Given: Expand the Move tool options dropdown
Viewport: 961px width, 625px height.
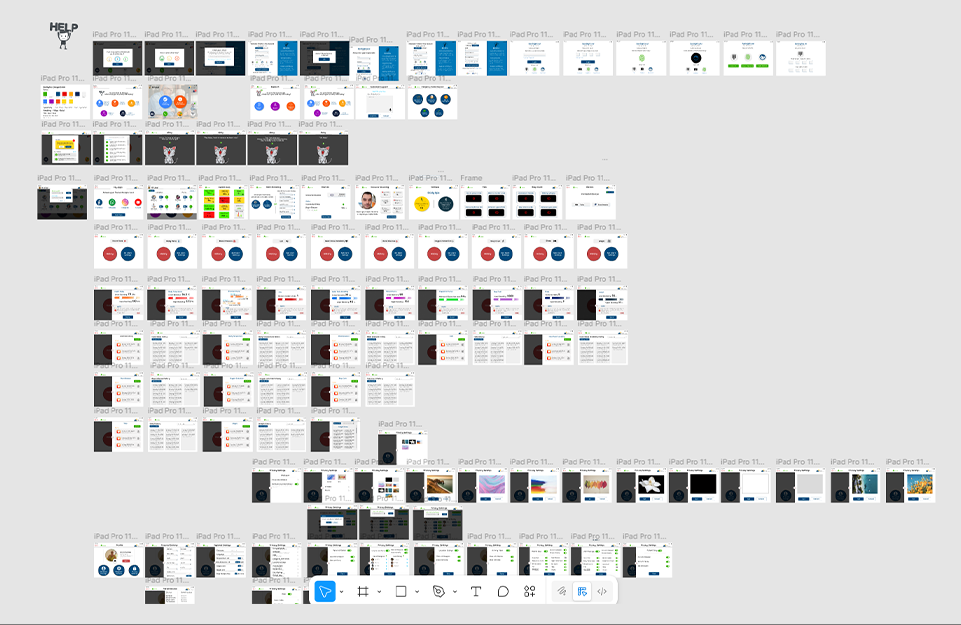Looking at the screenshot, I should [x=342, y=592].
